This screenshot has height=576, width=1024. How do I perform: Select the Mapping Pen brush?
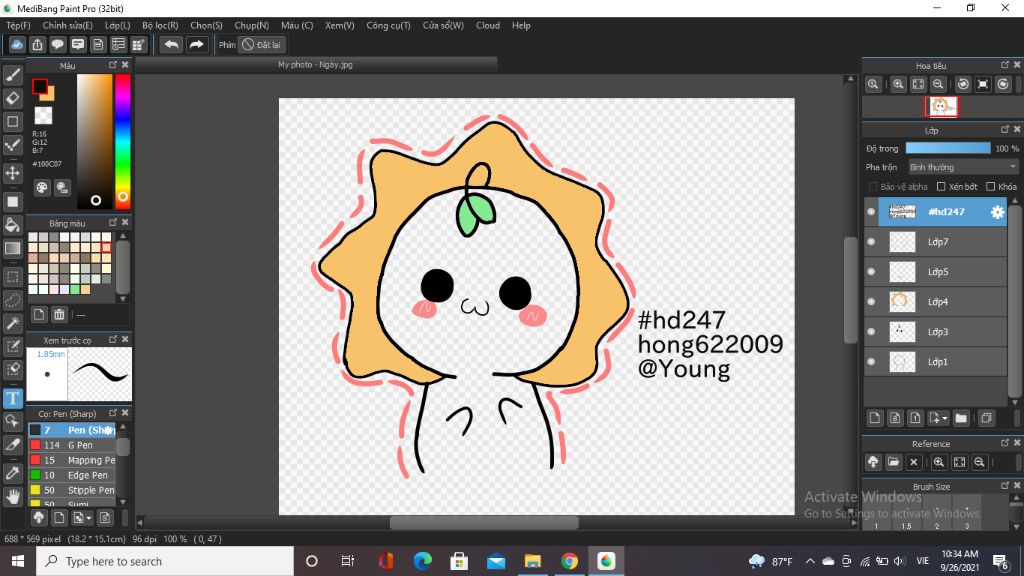coord(72,460)
